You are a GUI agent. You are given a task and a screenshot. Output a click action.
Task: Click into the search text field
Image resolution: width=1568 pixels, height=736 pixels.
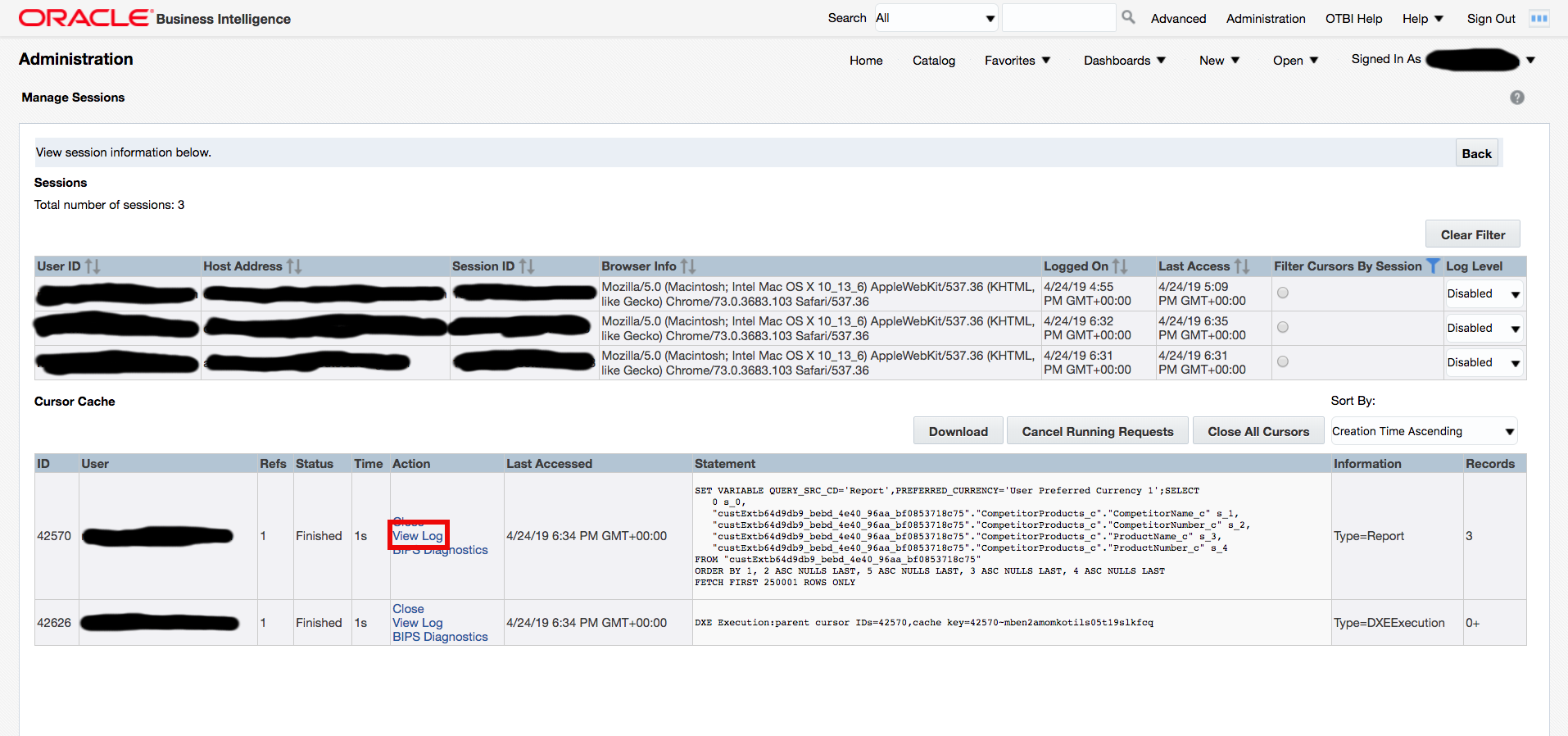1058,18
